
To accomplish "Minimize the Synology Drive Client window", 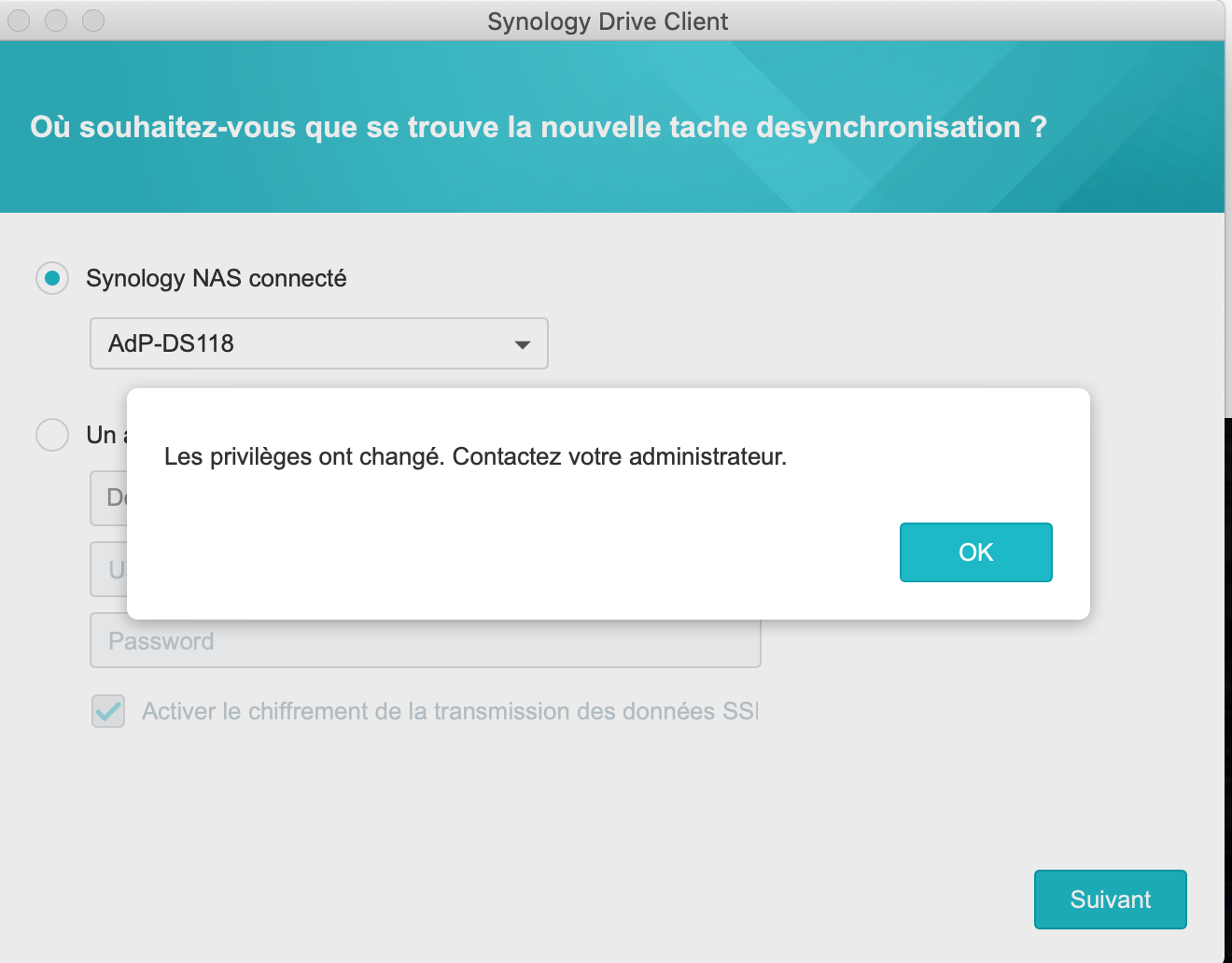I will pos(56,21).
